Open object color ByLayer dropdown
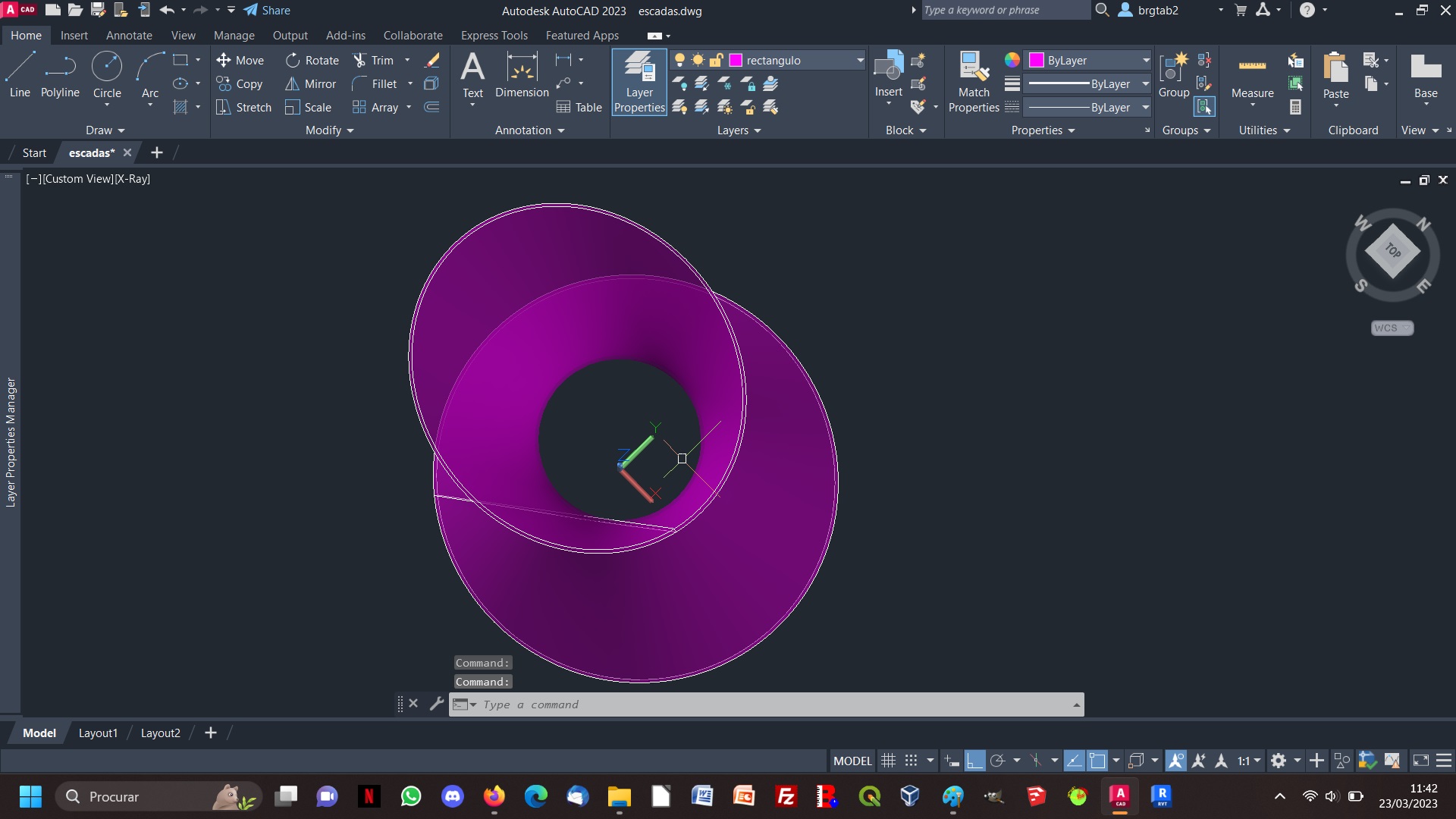 [x=1145, y=61]
